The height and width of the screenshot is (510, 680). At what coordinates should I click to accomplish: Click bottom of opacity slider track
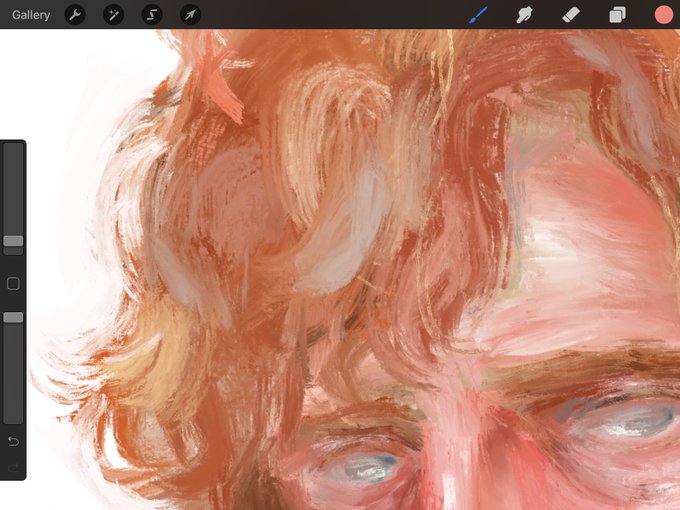click(x=13, y=418)
